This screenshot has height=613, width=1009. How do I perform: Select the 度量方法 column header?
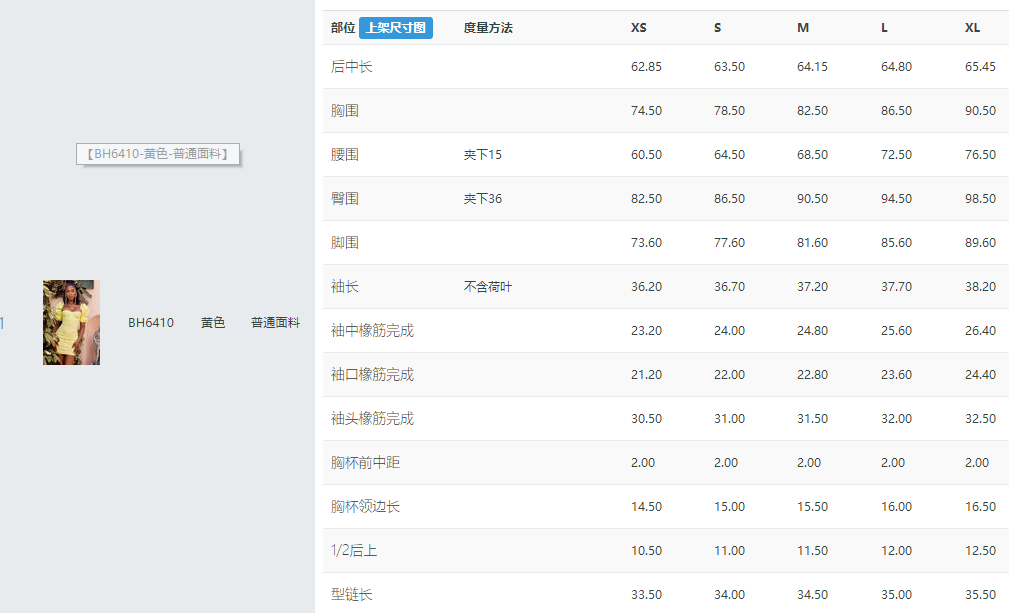[x=488, y=28]
